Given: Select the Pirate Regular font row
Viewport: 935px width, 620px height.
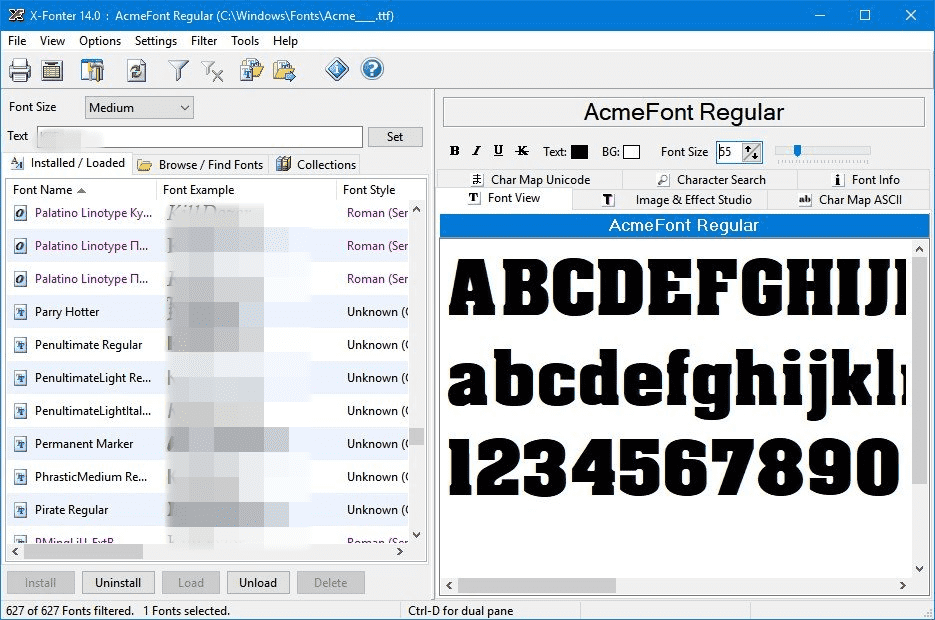Looking at the screenshot, I should click(209, 510).
